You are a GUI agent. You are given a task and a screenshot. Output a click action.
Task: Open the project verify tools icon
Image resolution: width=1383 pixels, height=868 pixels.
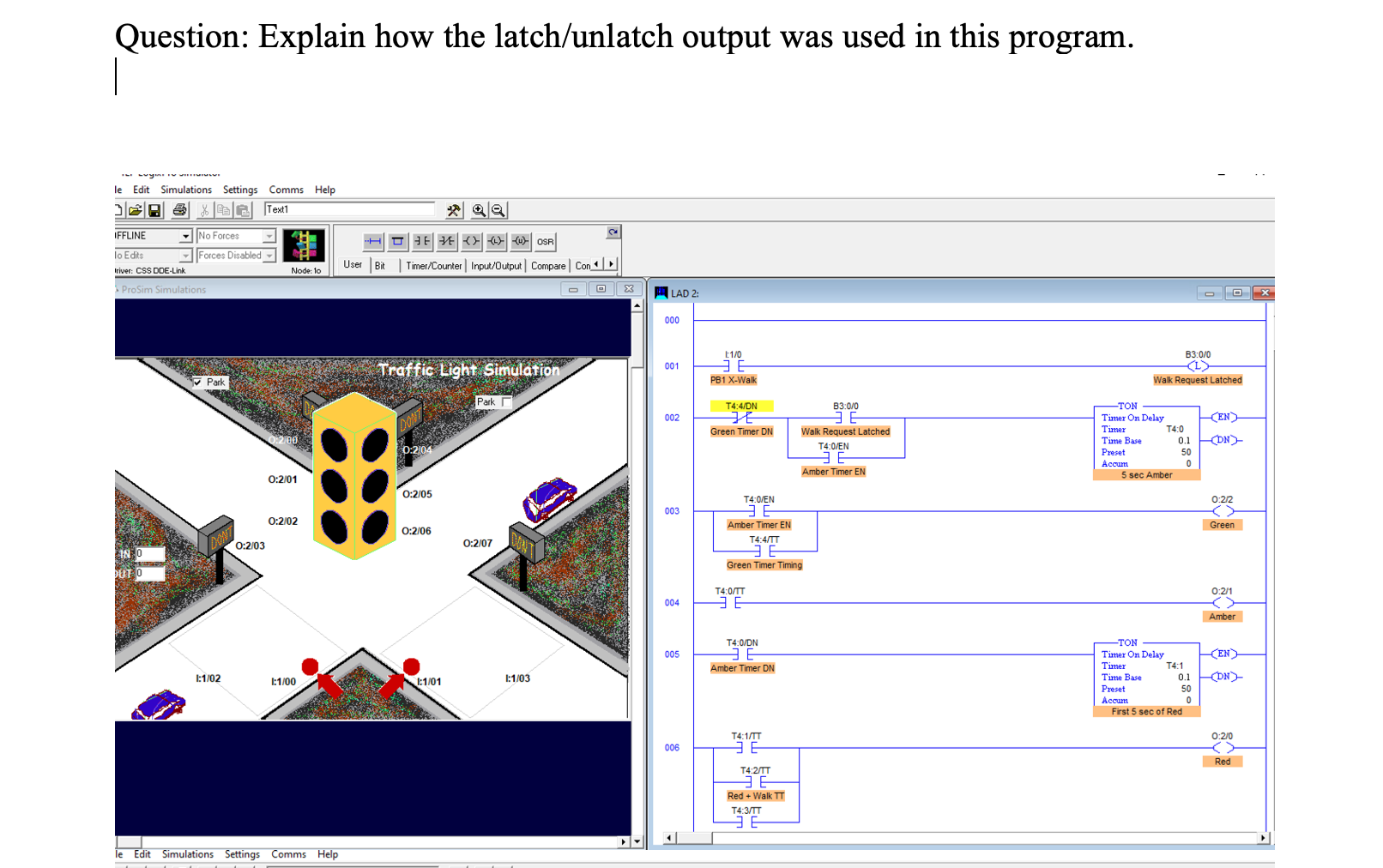tap(452, 209)
